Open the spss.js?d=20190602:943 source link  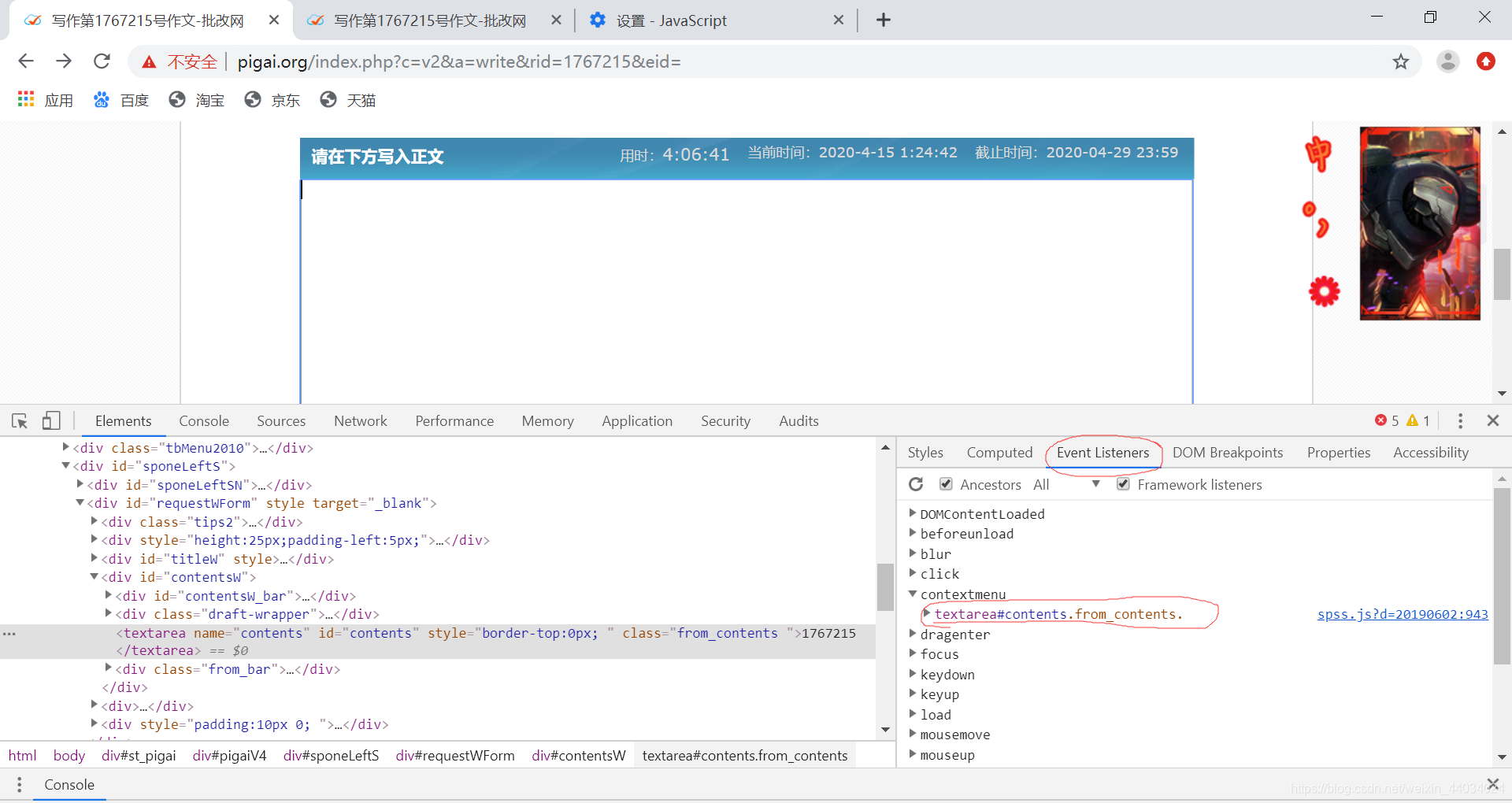tap(1403, 614)
